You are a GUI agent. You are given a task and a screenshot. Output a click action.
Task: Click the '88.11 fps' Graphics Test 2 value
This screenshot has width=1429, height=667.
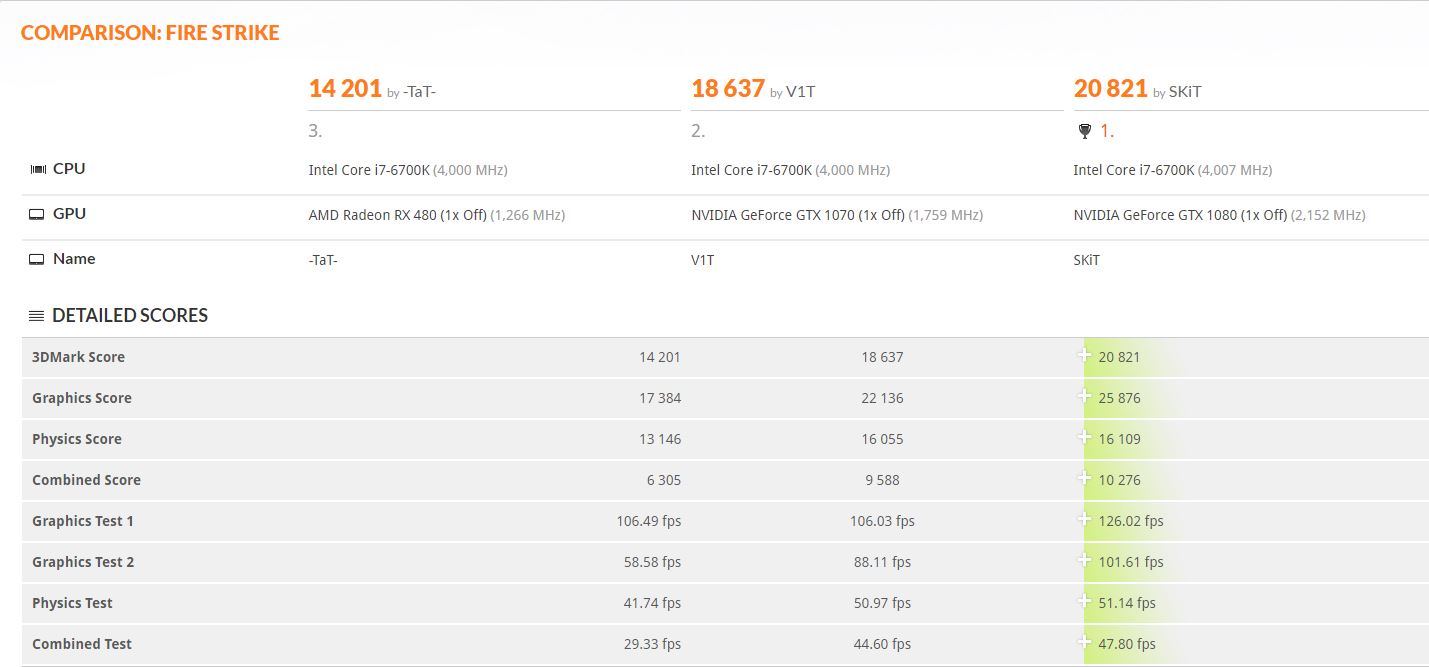tap(882, 562)
